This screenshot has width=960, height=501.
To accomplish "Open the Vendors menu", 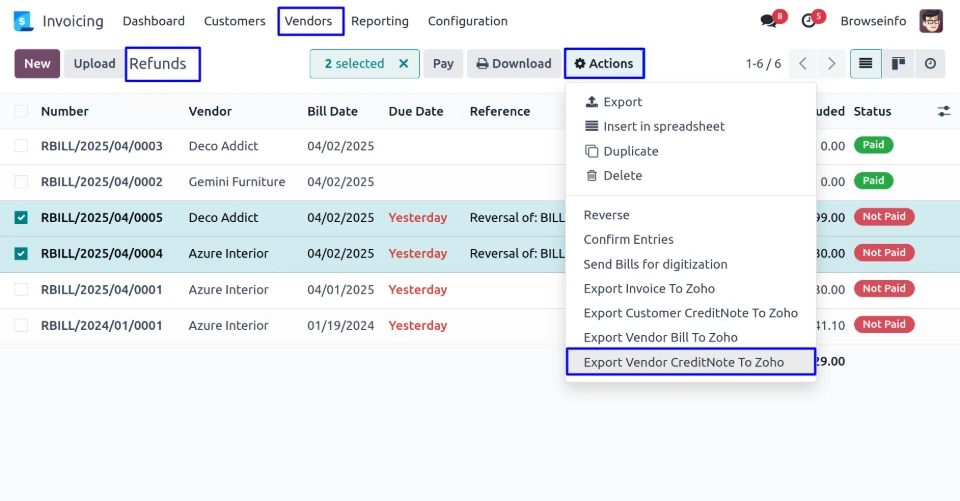I will [308, 21].
